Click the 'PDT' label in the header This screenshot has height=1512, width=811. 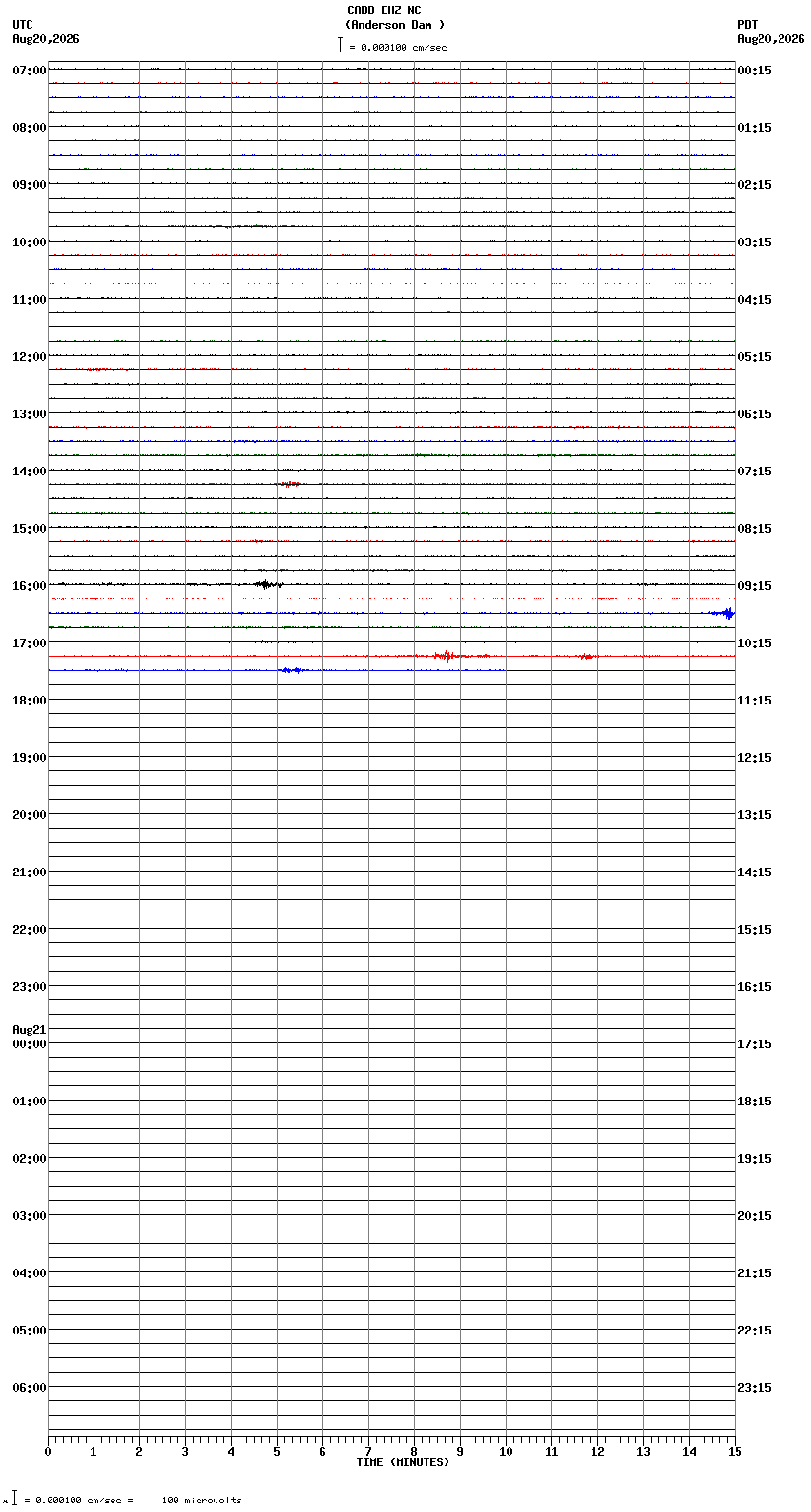point(748,25)
